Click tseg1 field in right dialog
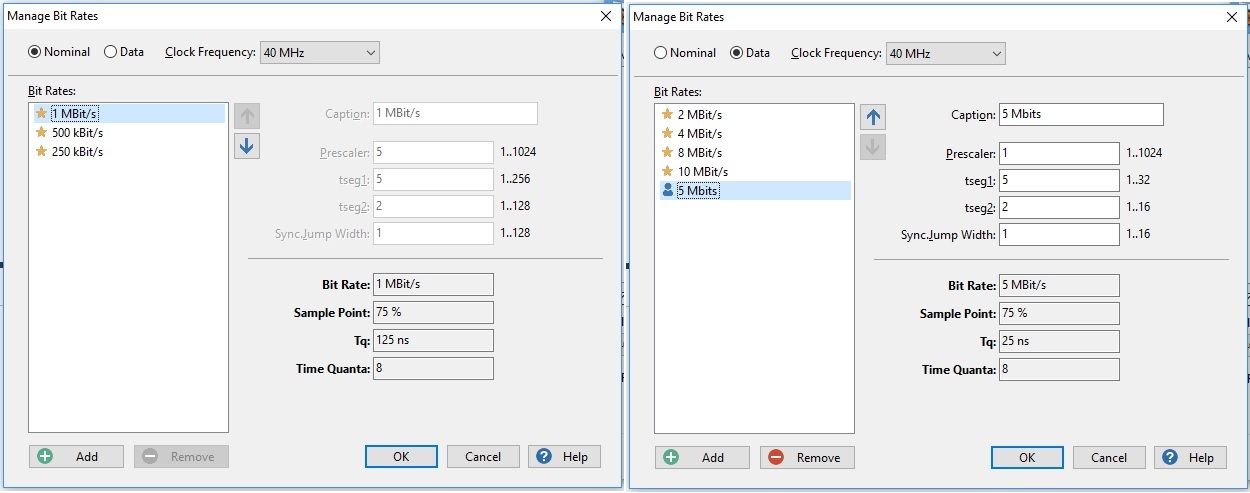 tap(1059, 180)
